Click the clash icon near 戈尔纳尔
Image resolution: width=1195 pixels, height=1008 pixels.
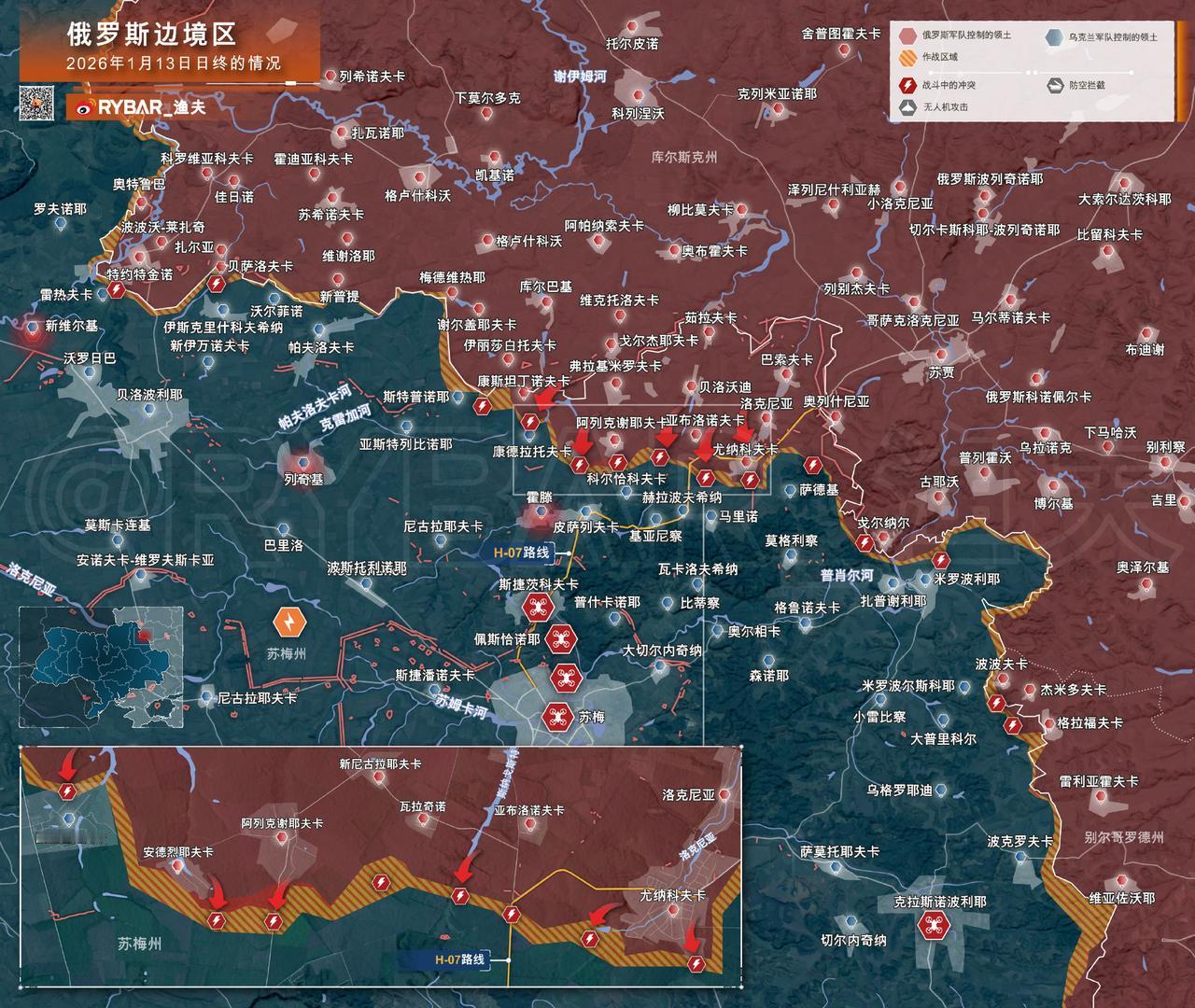pos(865,542)
